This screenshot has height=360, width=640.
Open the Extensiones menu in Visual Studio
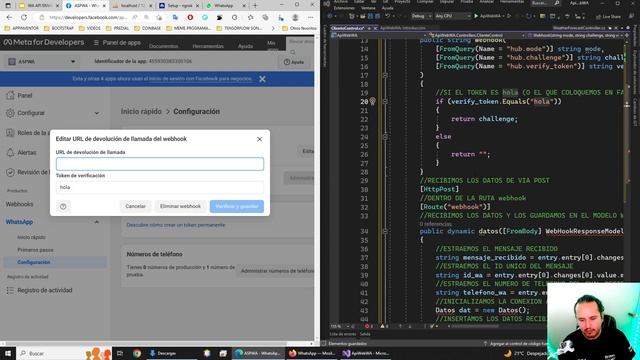(x=344, y=8)
